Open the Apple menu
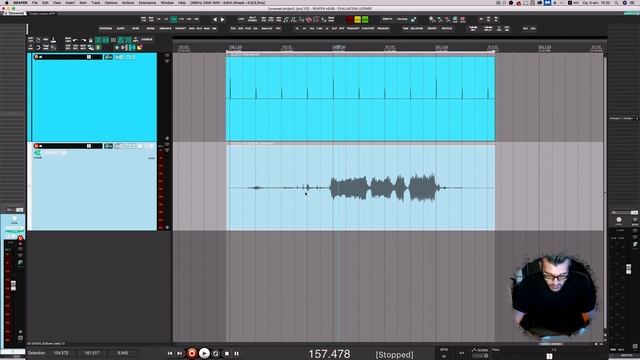640x360 pixels. click(7, 2)
